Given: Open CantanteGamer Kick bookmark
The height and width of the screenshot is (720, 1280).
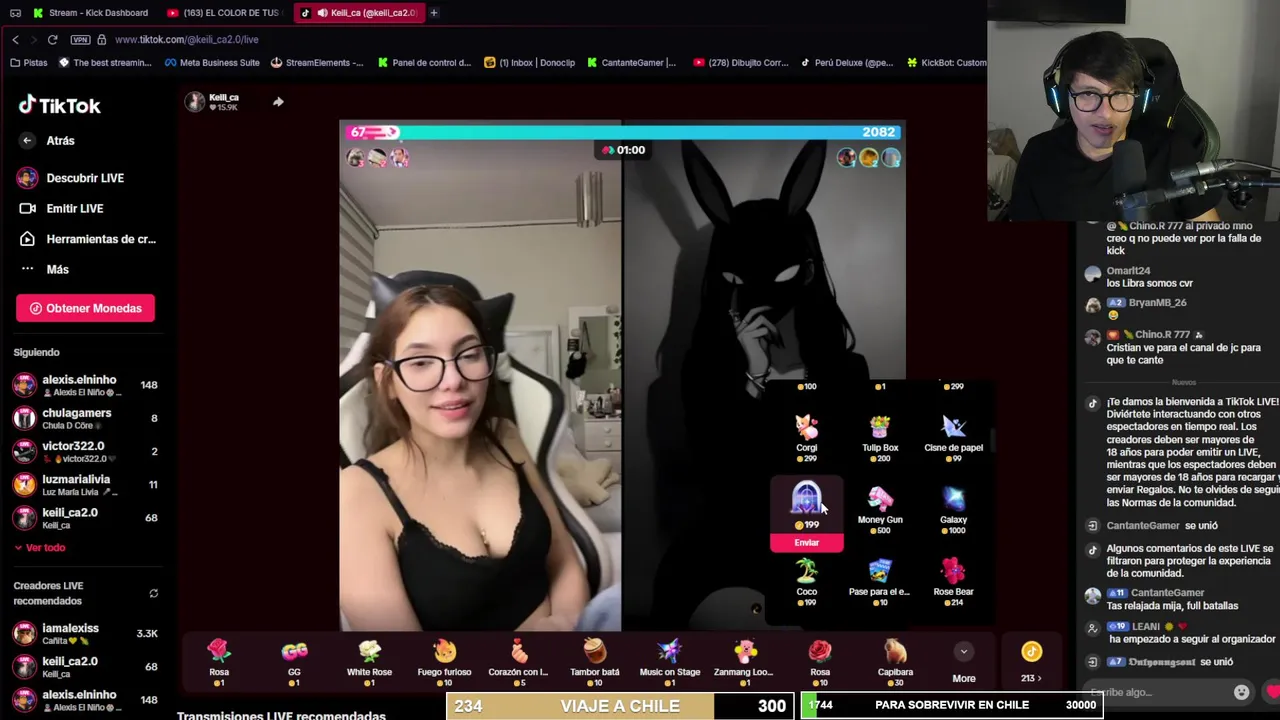Looking at the screenshot, I should pyautogui.click(x=631, y=62).
